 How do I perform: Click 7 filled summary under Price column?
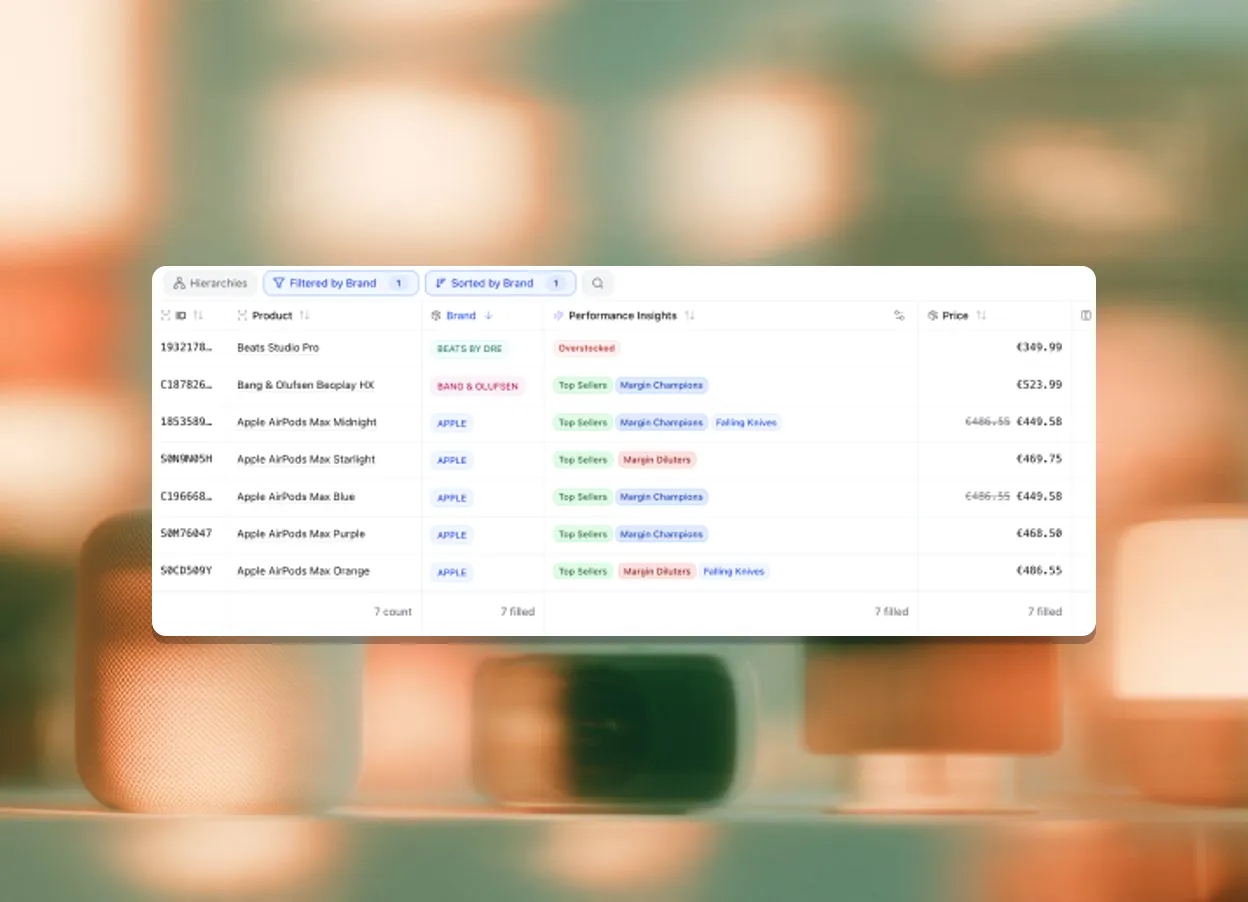(1045, 611)
